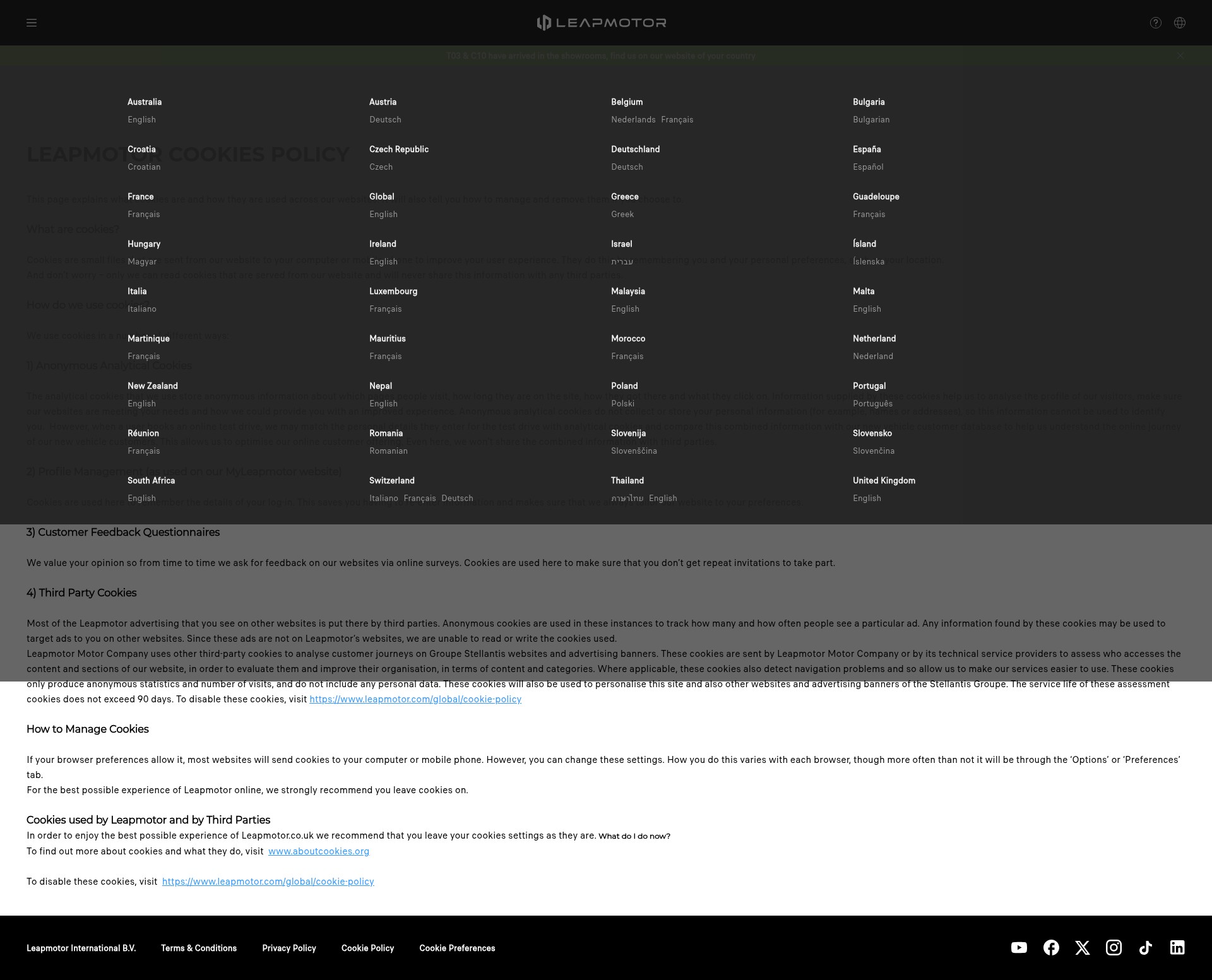Select Français under Mauritius
The height and width of the screenshot is (980, 1212).
[x=385, y=356]
